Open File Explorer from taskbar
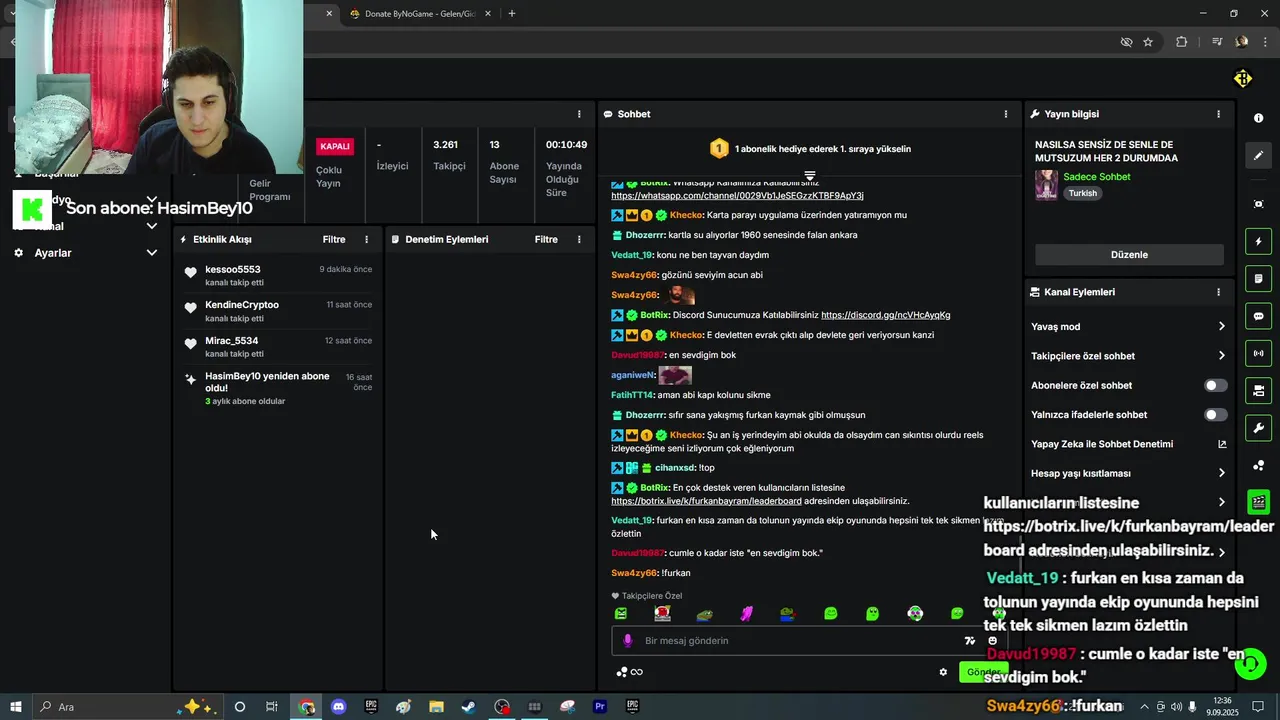 [436, 707]
